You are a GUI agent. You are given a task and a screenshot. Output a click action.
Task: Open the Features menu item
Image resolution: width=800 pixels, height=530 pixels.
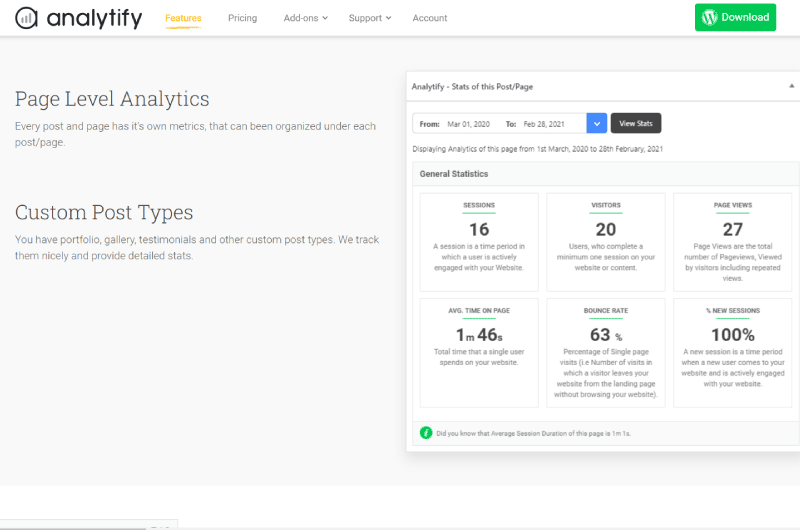click(x=183, y=18)
